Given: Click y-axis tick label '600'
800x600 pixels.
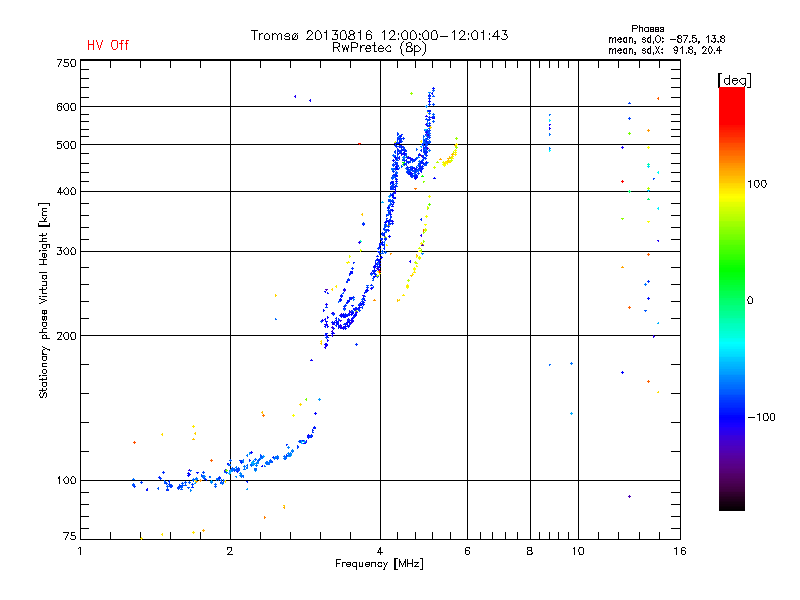Looking at the screenshot, I should 66,107.
